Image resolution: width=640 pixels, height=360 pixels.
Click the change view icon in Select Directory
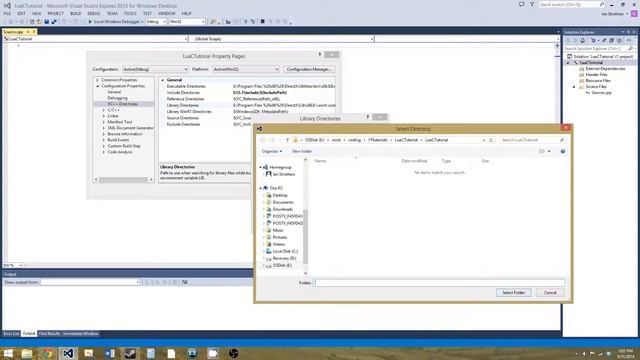coord(542,151)
